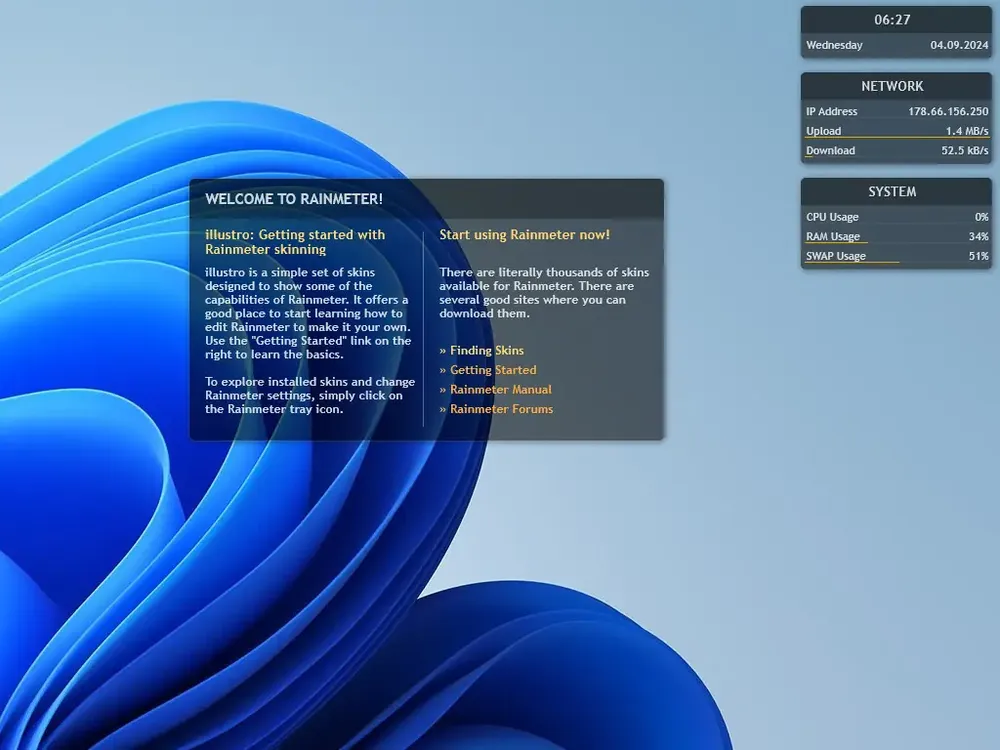
Task: Click the illustro description paragraph
Action: (307, 313)
